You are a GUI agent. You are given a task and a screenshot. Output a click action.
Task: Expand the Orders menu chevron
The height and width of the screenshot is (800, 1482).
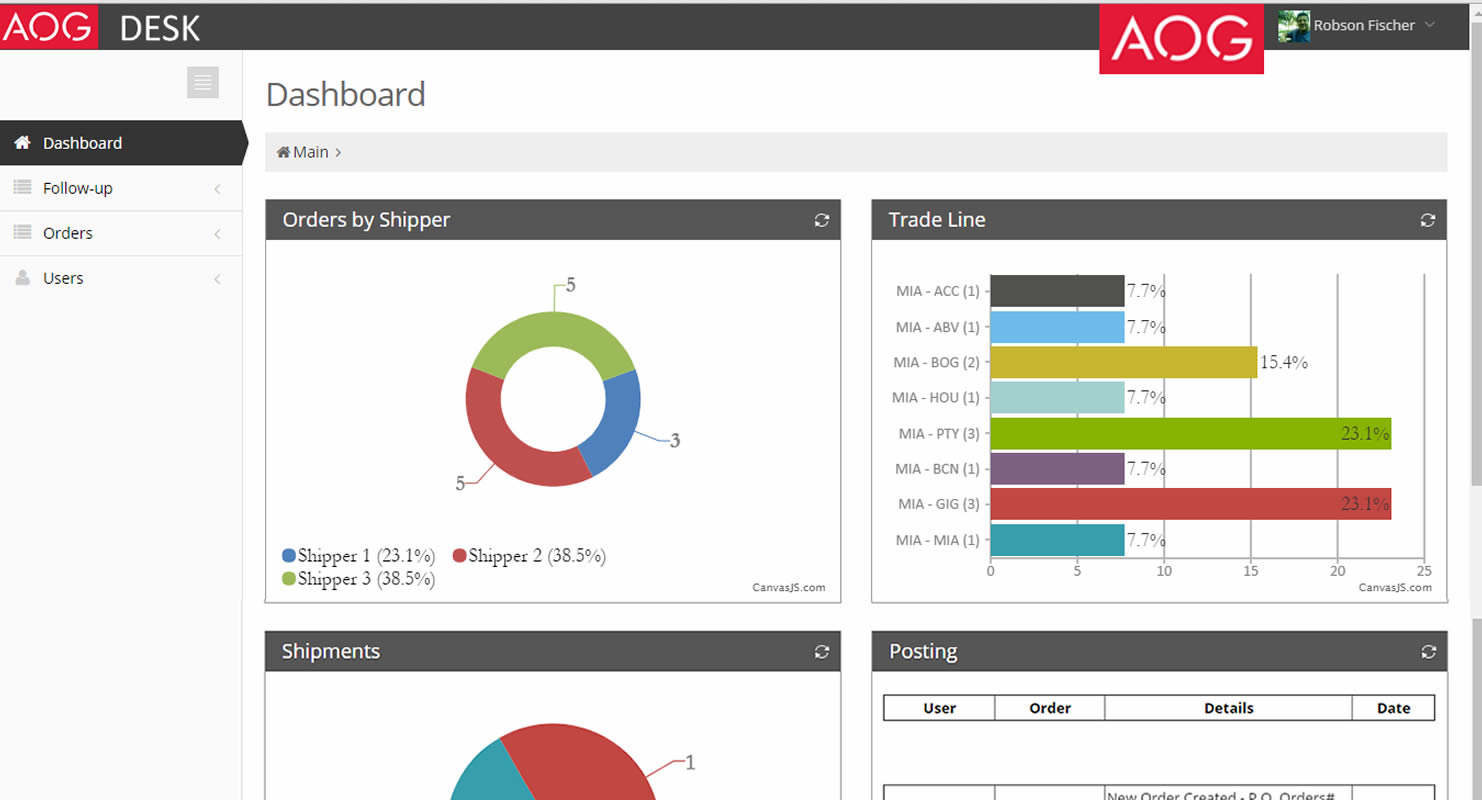[217, 234]
